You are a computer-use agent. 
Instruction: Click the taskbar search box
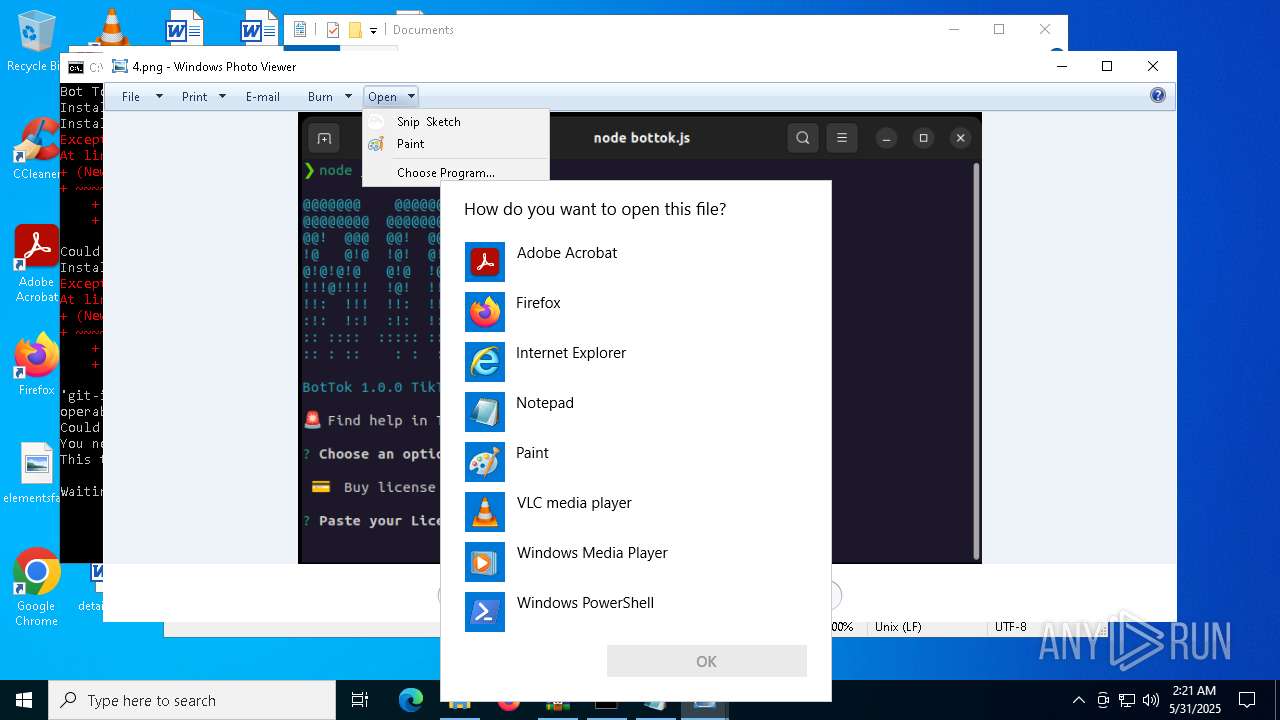192,700
